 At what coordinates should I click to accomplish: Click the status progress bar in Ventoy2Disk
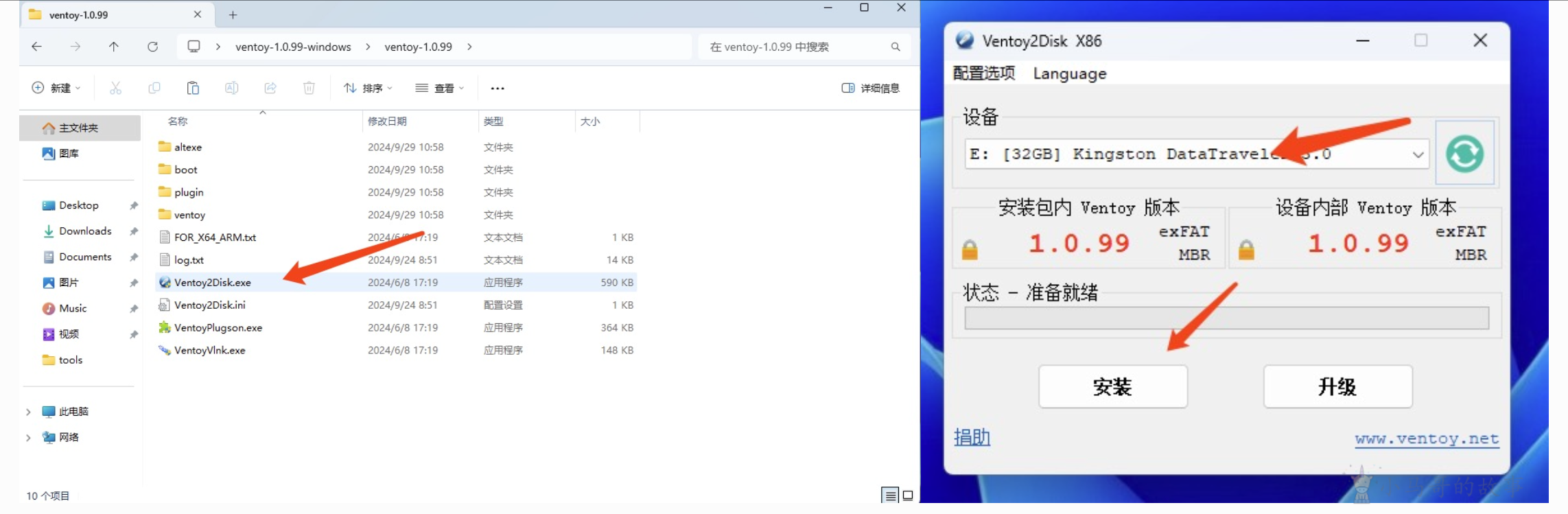coord(1227,318)
